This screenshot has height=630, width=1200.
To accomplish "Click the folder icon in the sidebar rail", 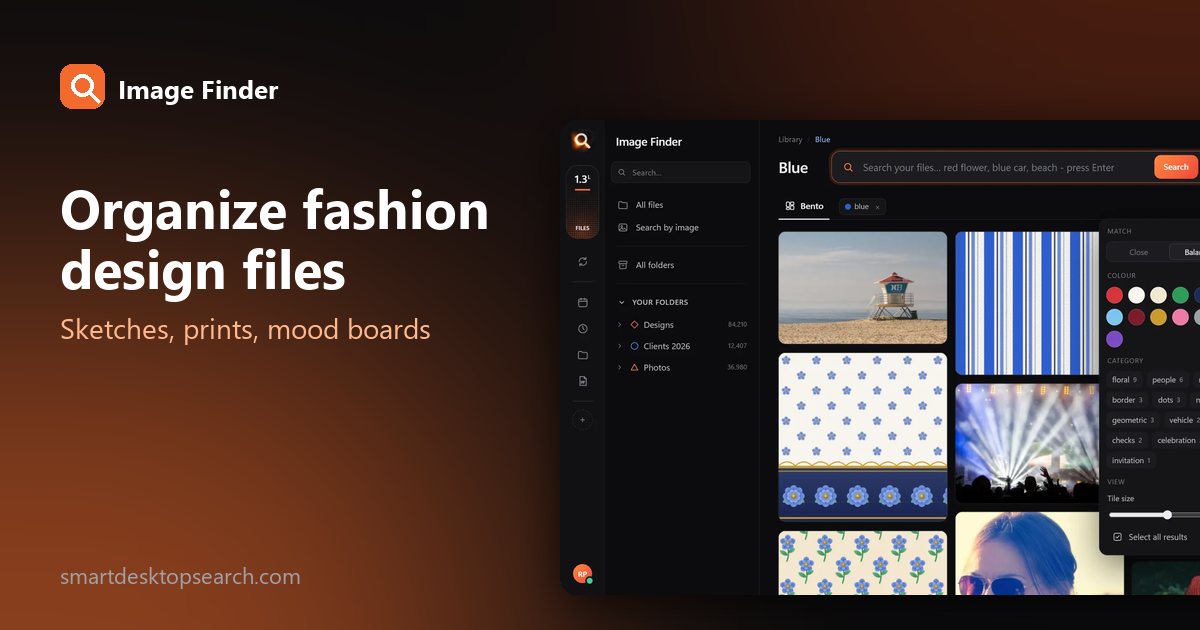I will click(582, 355).
